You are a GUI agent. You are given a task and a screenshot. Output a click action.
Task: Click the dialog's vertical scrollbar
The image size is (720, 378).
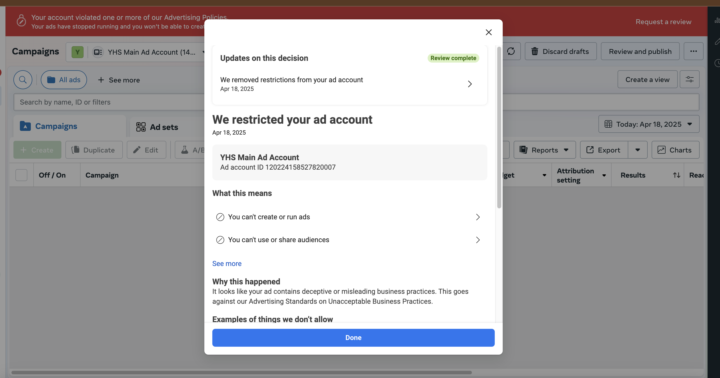coord(499,128)
